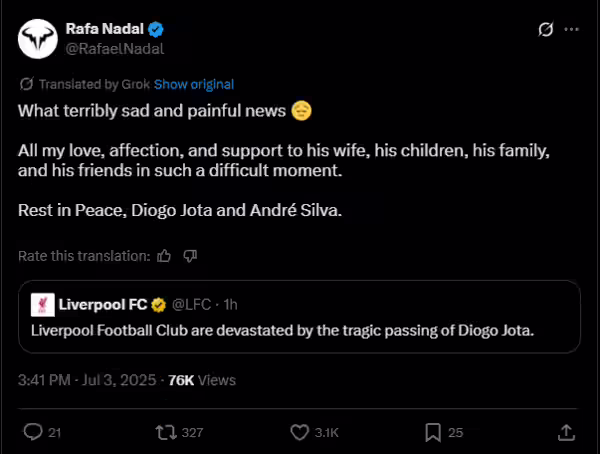600x454 pixels.
Task: Open the 3:41 PM Jul 3, 2025 timestamp
Action: click(x=87, y=380)
